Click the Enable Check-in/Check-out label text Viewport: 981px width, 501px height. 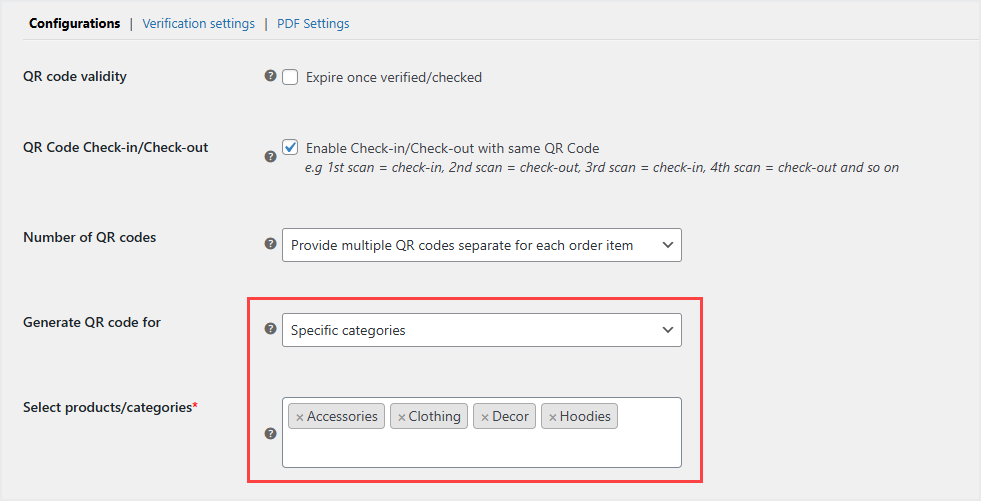tap(452, 148)
